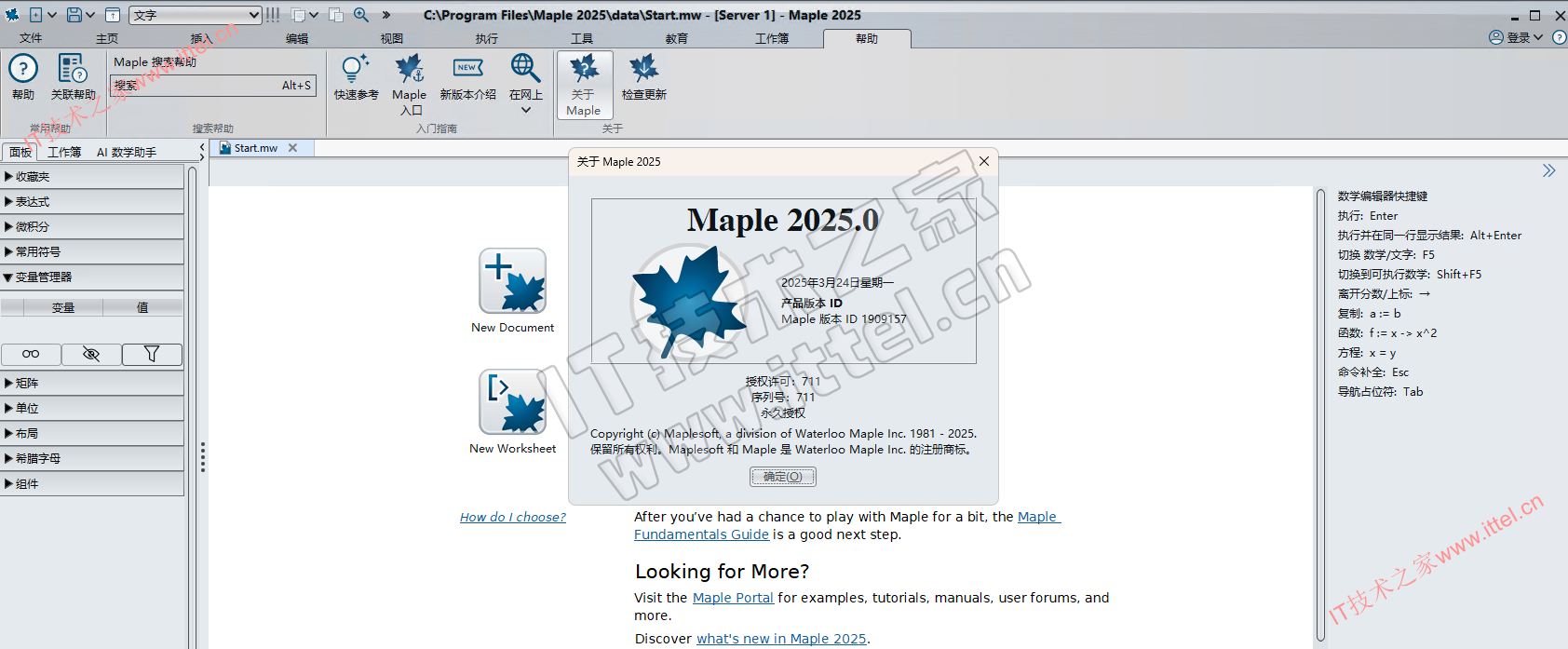The width and height of the screenshot is (1568, 649).
Task: Expand the 收藏夹 palette
Action: [92, 177]
